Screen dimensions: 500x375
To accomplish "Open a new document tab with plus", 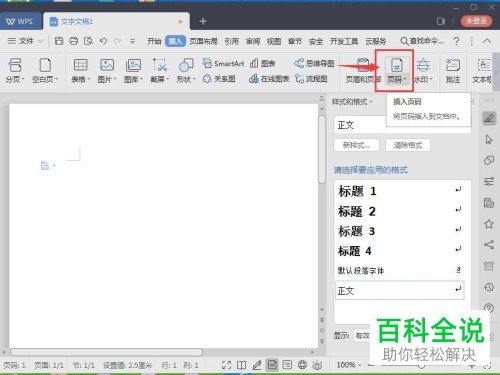I will [203, 21].
